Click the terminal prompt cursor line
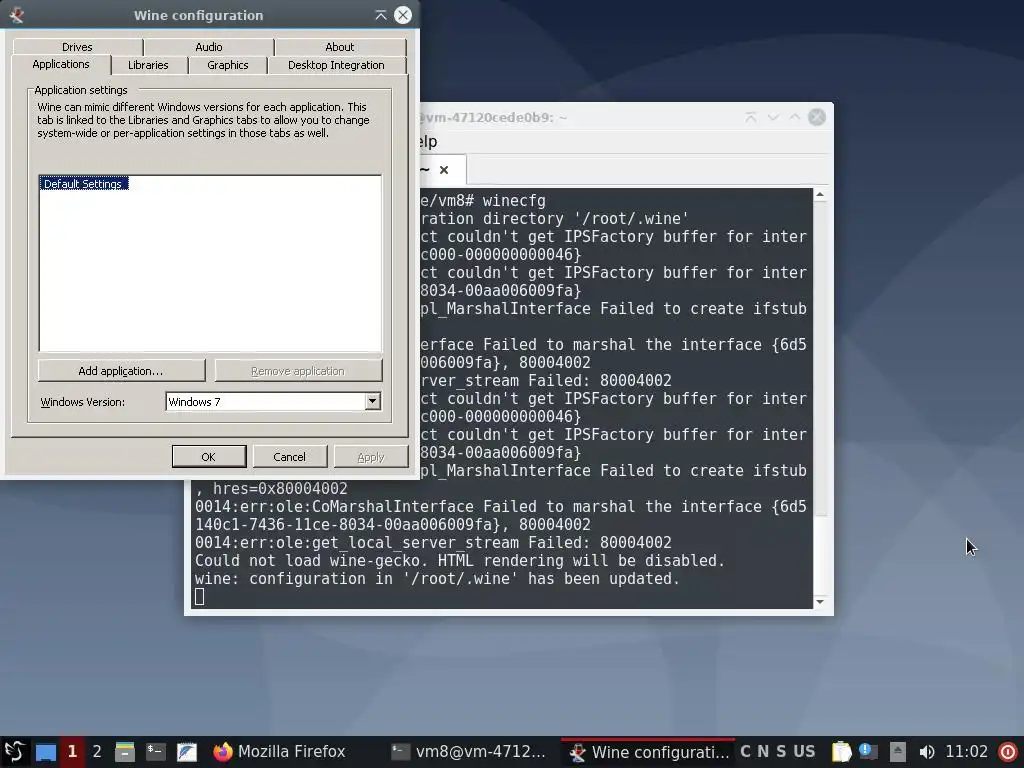This screenshot has height=768, width=1024. pyautogui.click(x=200, y=596)
